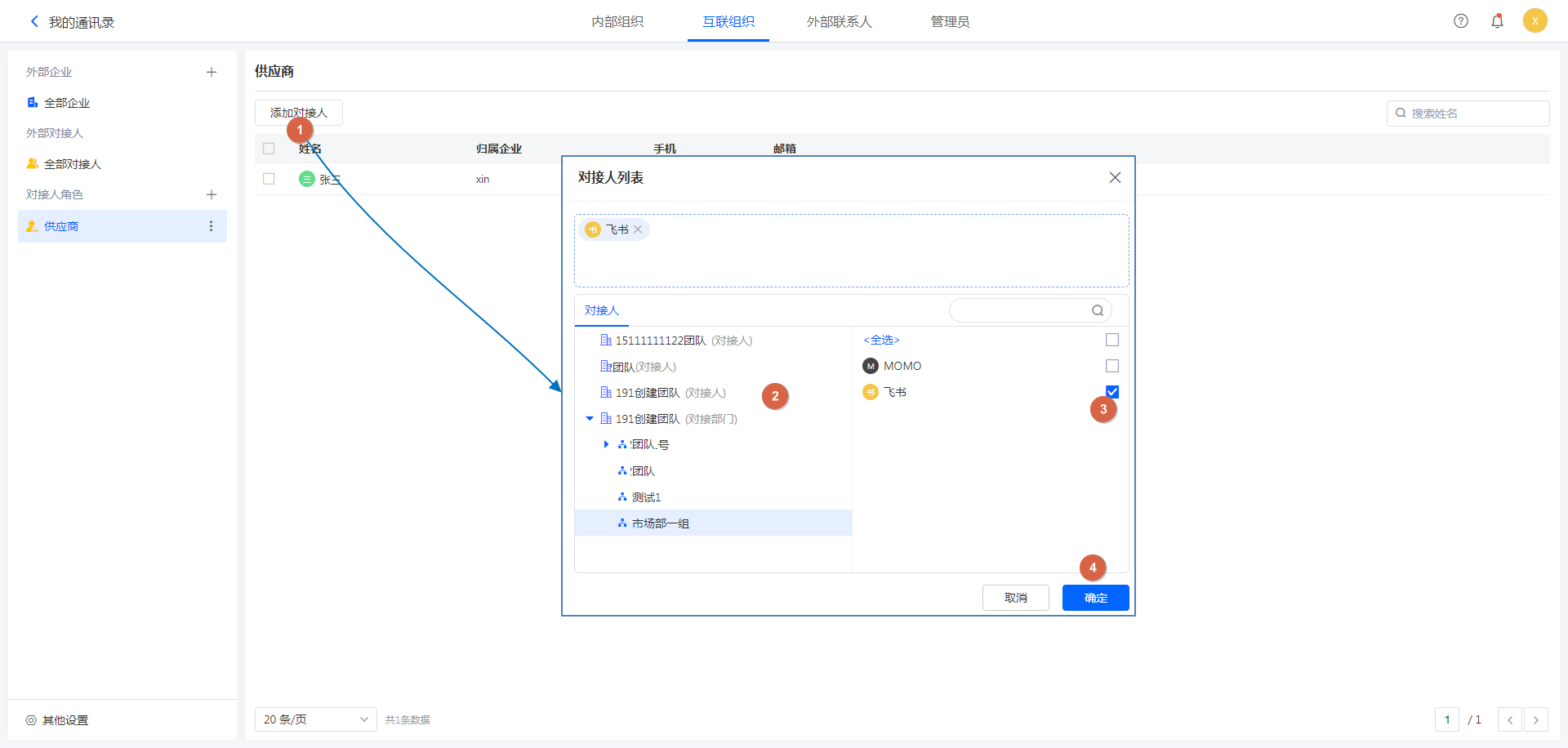Click the back arrow beside 我的通讯录
Screen dimensions: 1568x748
(x=34, y=22)
